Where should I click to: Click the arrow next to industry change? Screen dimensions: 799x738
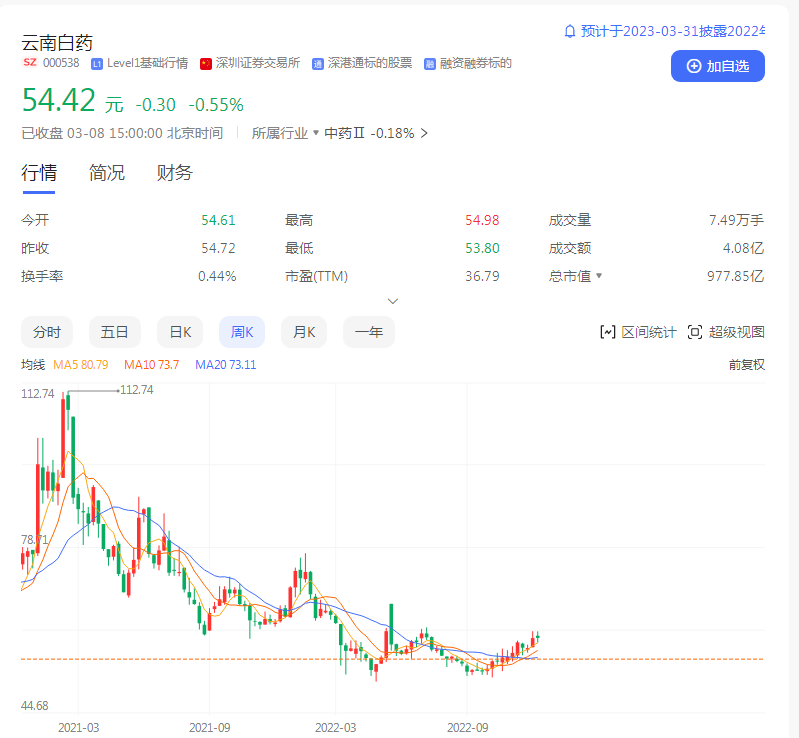[424, 134]
